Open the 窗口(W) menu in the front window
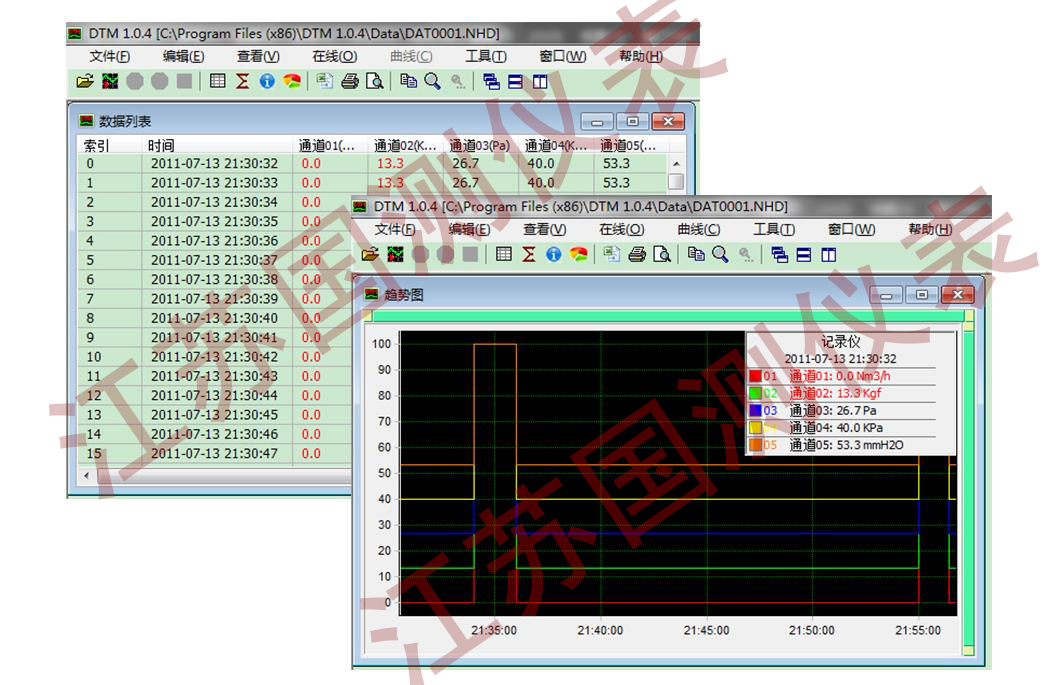This screenshot has height=685, width=1046. point(852,229)
